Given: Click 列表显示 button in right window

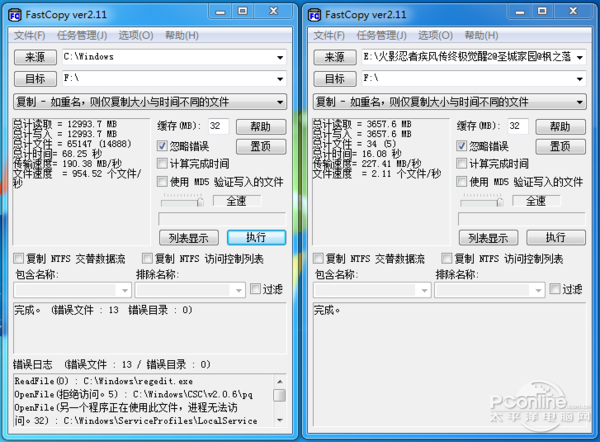Looking at the screenshot, I should click(x=489, y=238).
